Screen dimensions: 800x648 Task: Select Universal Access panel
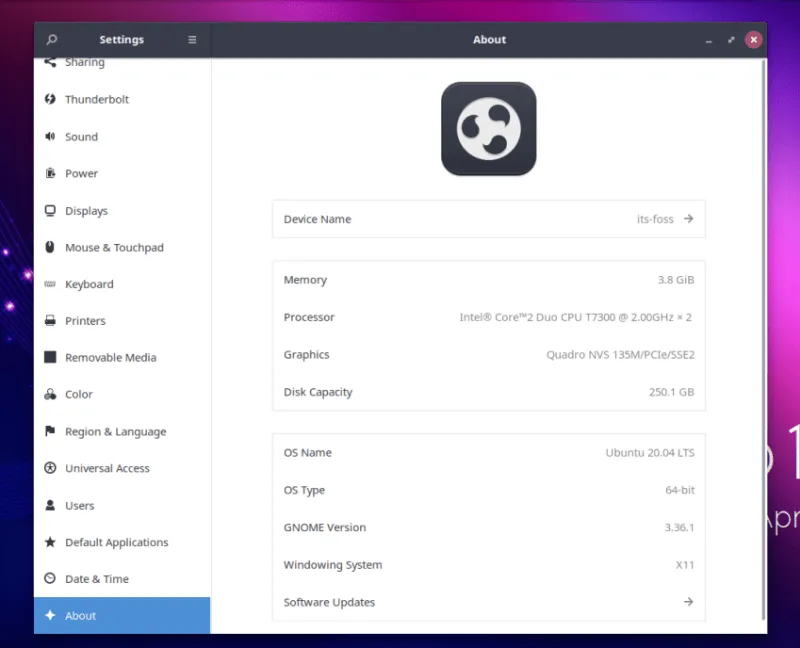coord(122,468)
